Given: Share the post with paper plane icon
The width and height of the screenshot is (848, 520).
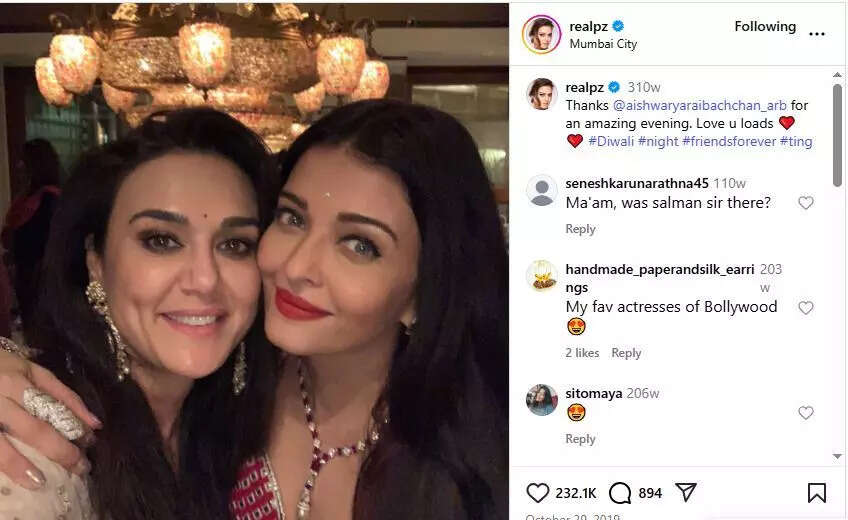Looking at the screenshot, I should [x=685, y=492].
